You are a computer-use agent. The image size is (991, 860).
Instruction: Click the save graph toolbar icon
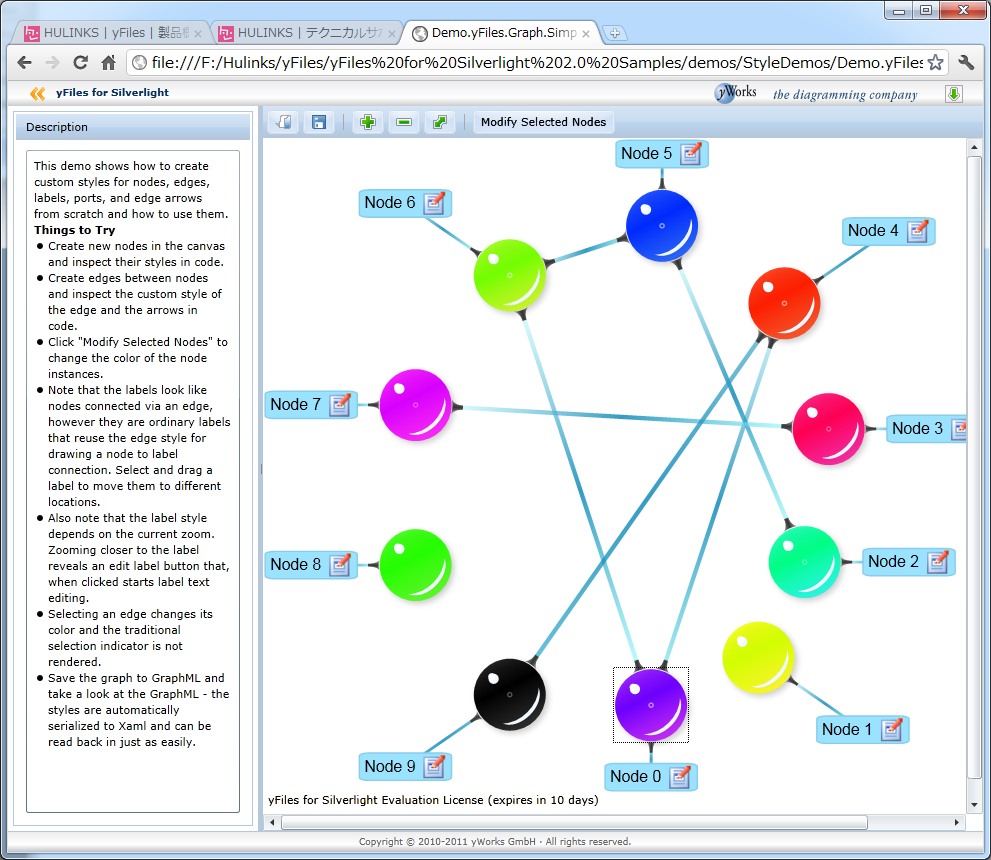[x=319, y=122]
